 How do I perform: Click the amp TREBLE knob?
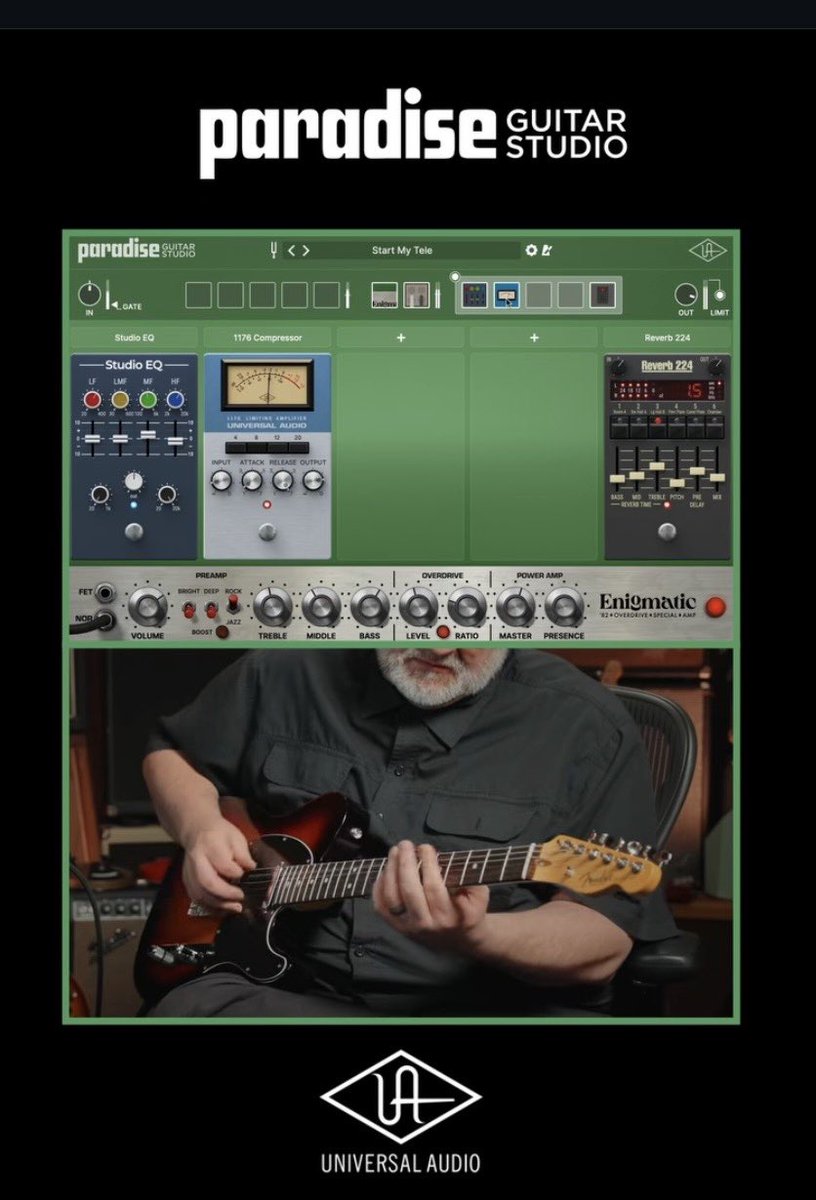pos(273,606)
